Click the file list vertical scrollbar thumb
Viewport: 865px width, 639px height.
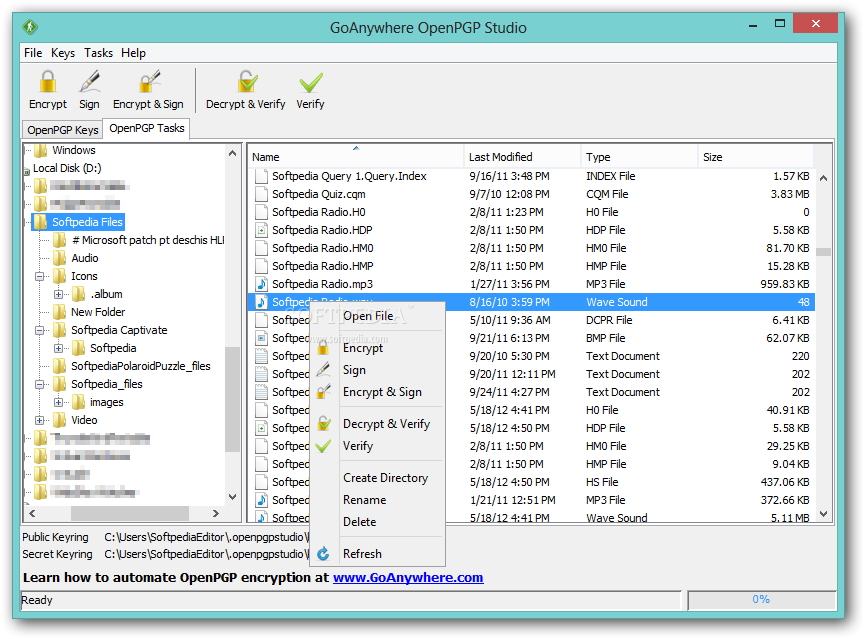(x=823, y=252)
